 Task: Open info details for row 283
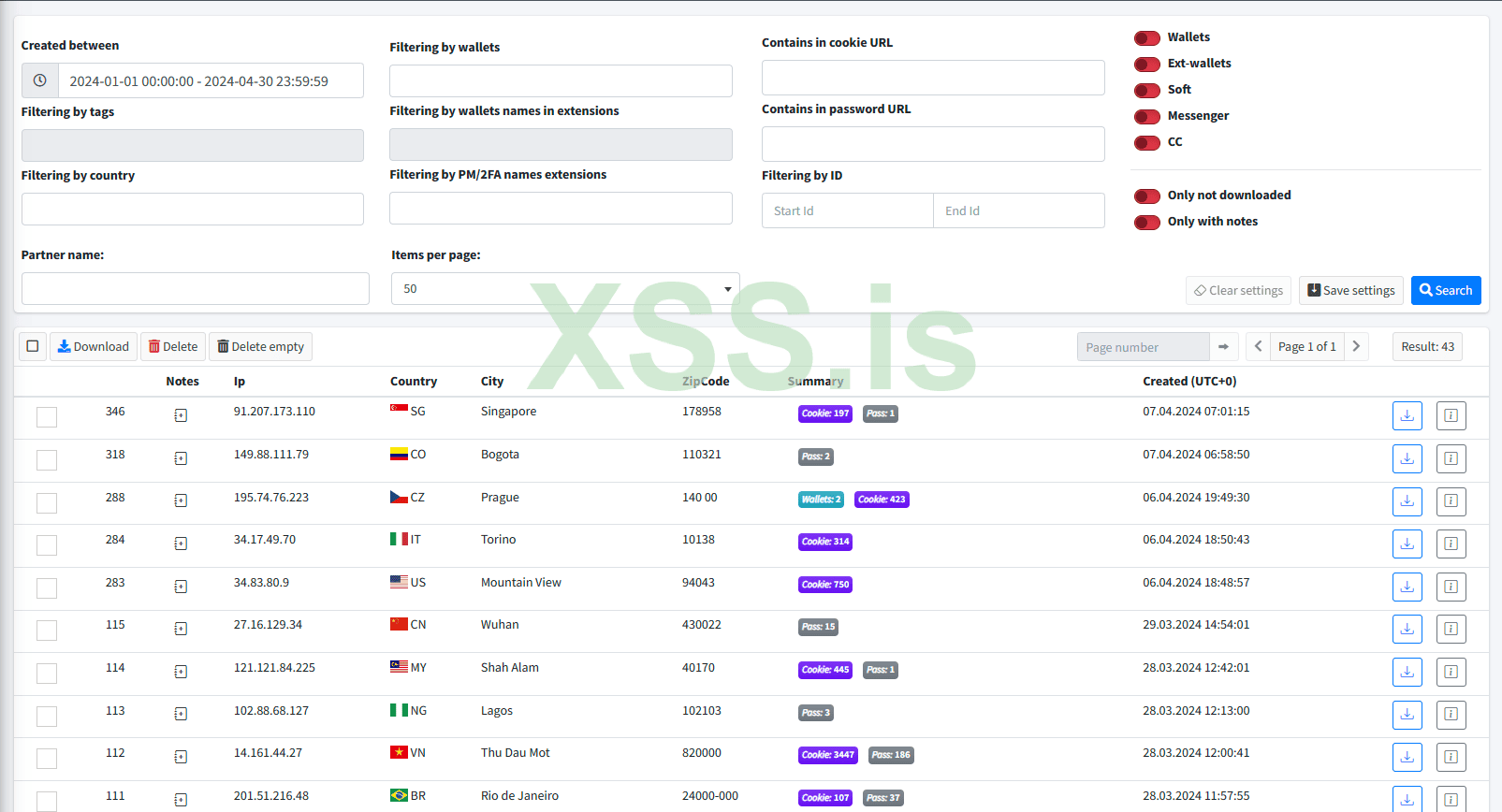pyautogui.click(x=1451, y=587)
